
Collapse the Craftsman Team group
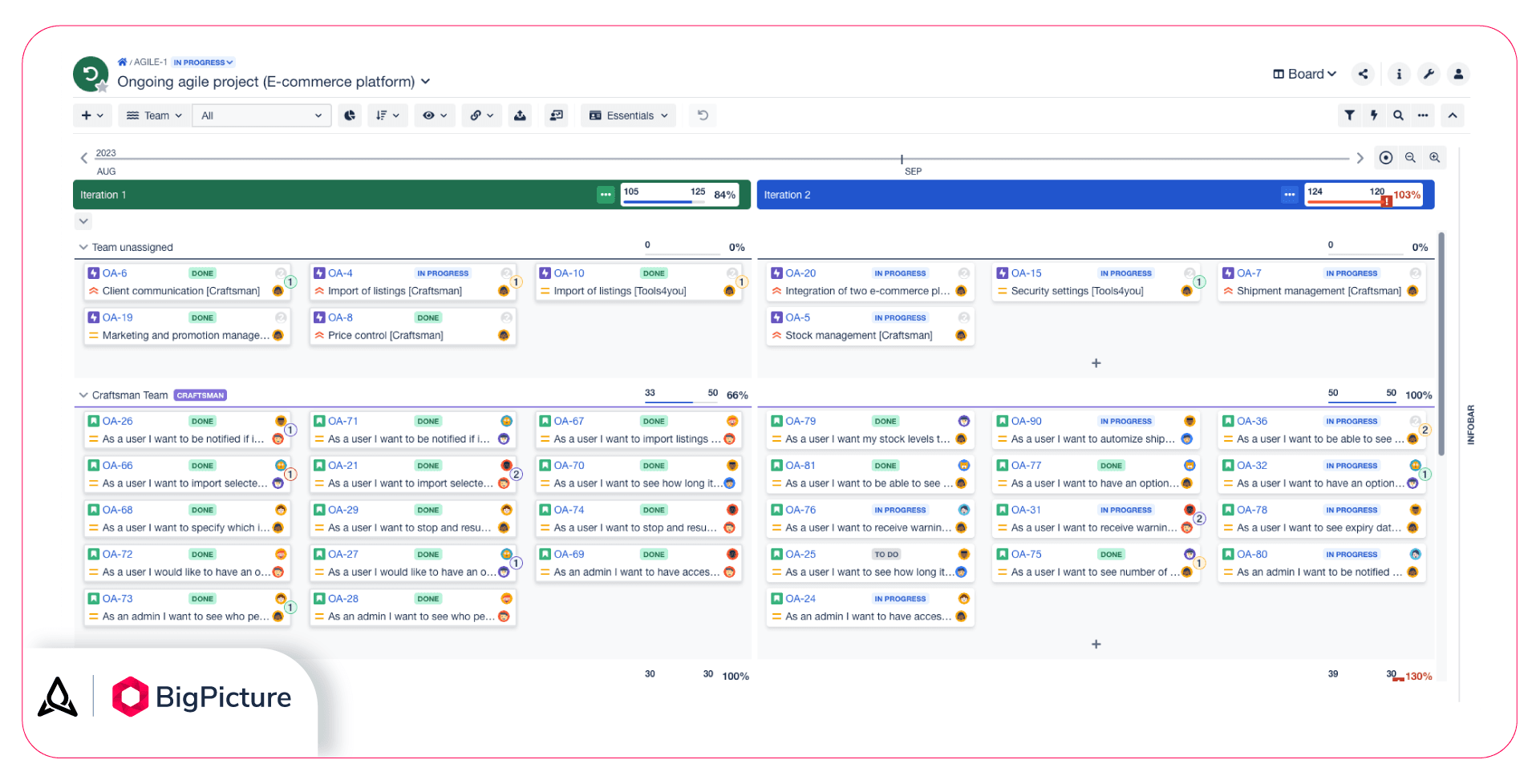click(x=83, y=395)
